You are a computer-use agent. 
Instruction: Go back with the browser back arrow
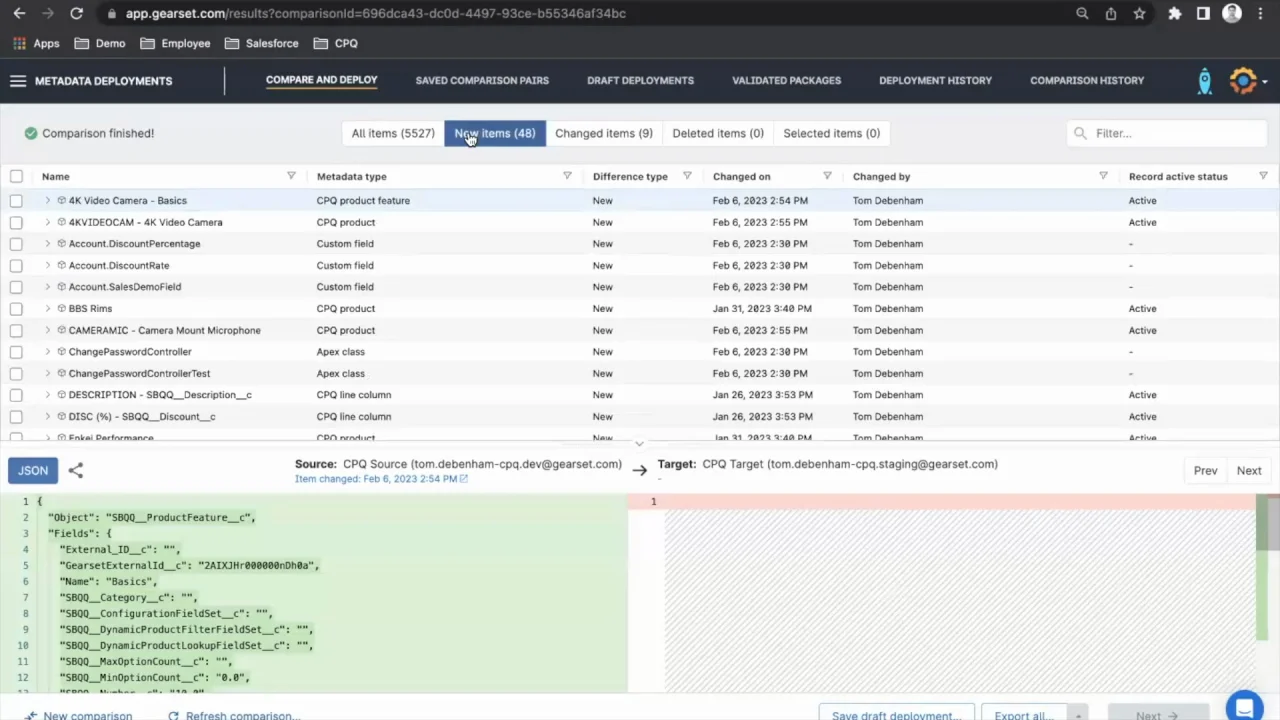click(x=19, y=13)
